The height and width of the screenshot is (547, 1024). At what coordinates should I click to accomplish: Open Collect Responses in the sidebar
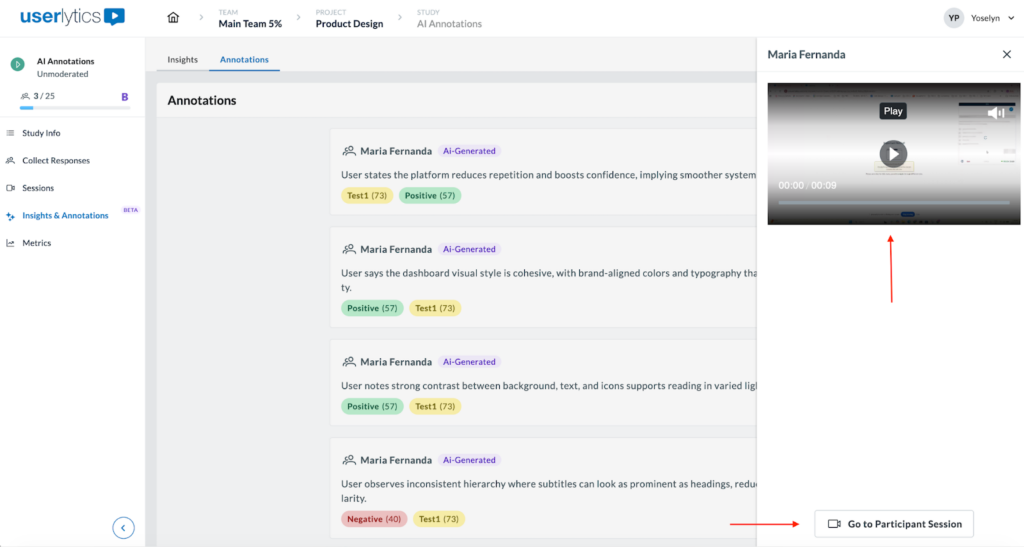coord(55,160)
